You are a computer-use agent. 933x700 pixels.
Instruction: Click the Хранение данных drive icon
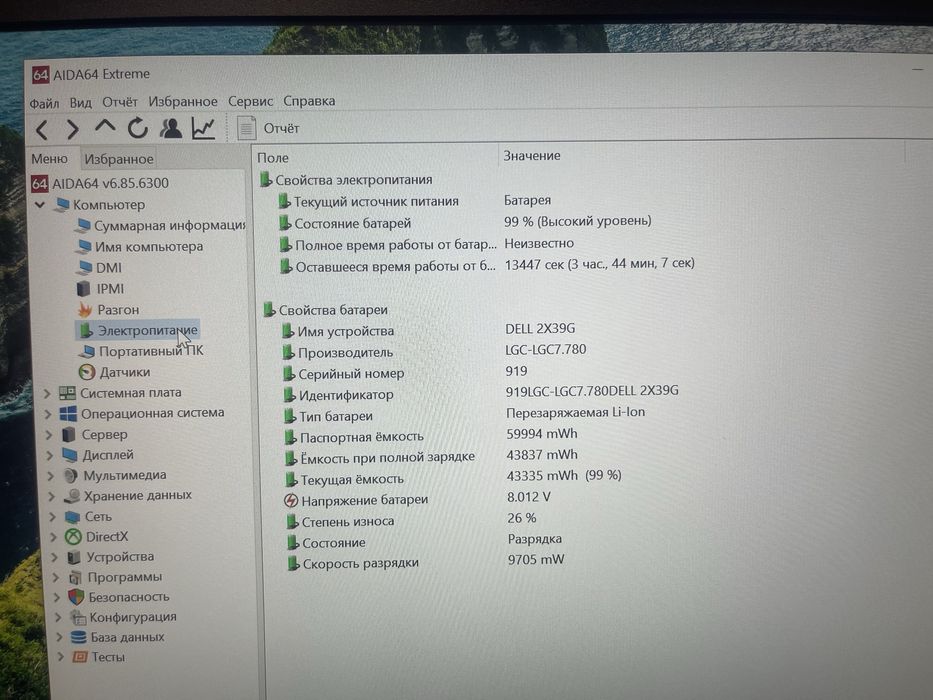(x=72, y=496)
